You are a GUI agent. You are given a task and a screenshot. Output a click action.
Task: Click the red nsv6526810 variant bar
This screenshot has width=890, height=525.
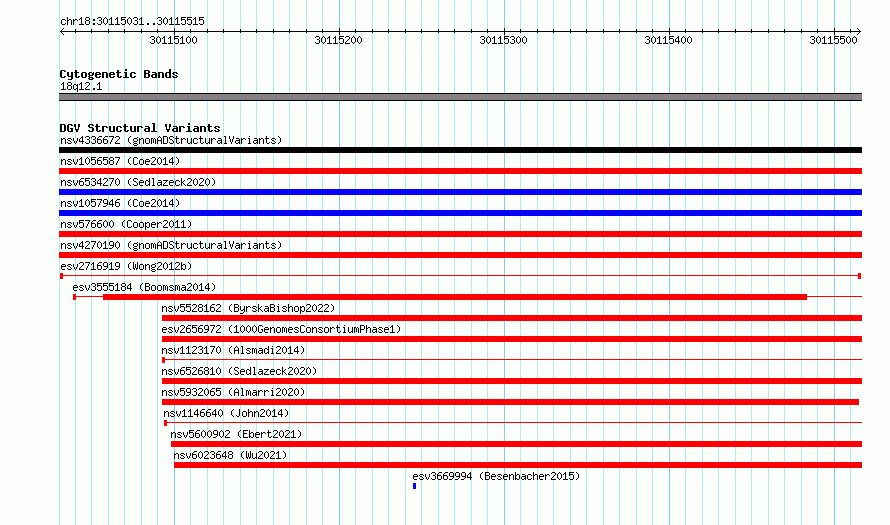(511, 381)
